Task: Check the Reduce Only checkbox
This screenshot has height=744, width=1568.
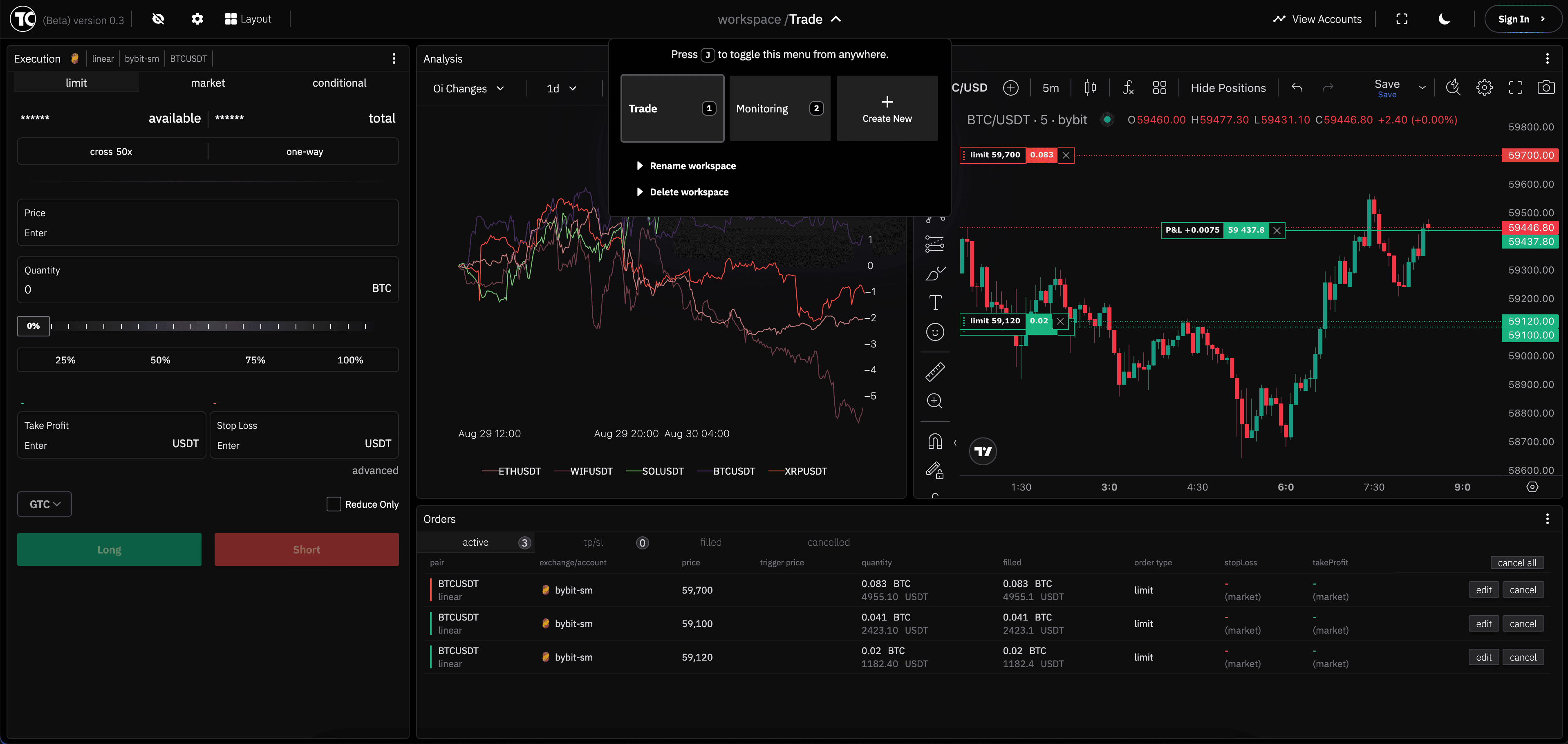Action: click(x=334, y=504)
